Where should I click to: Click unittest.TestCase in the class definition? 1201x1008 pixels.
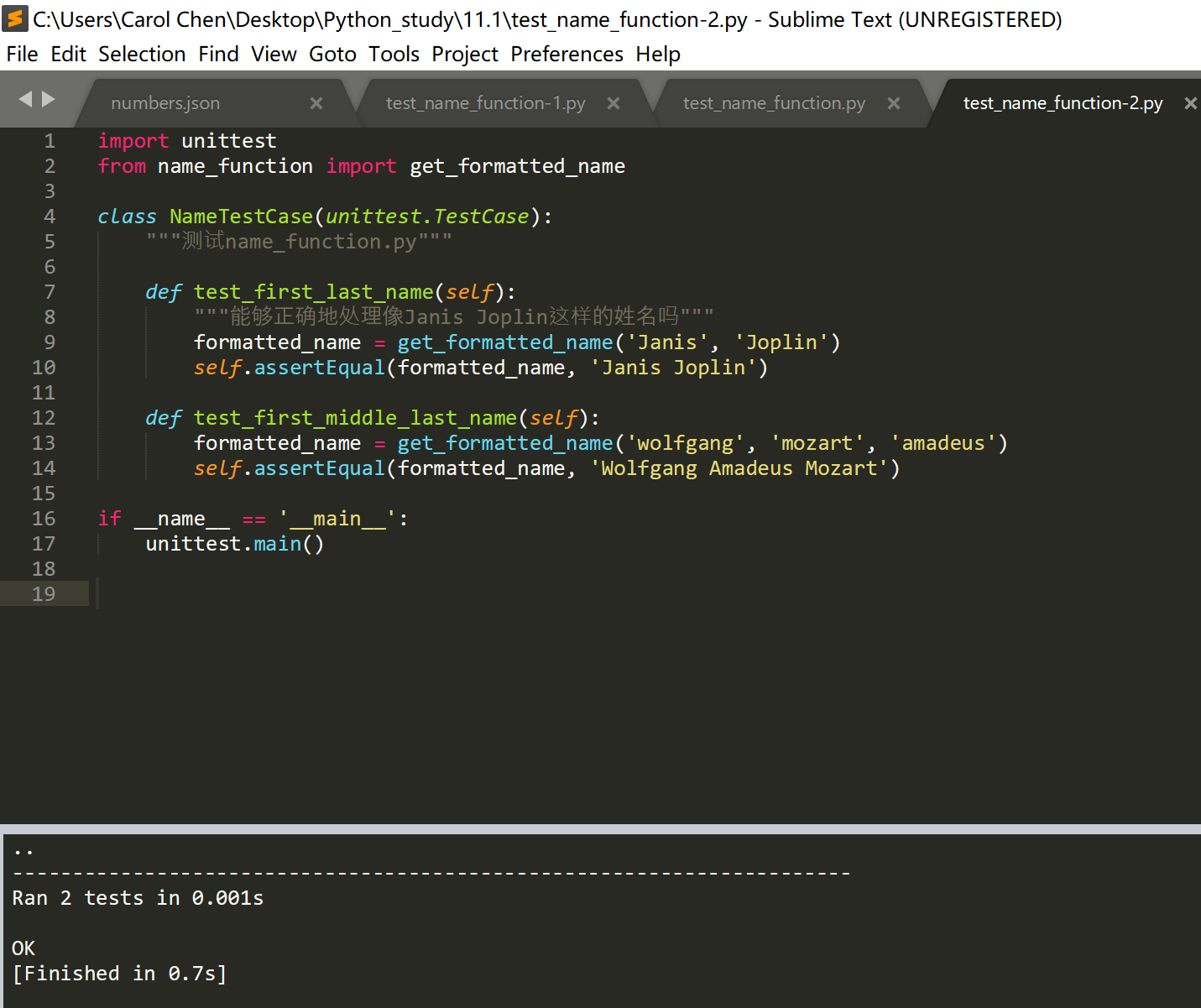(427, 217)
